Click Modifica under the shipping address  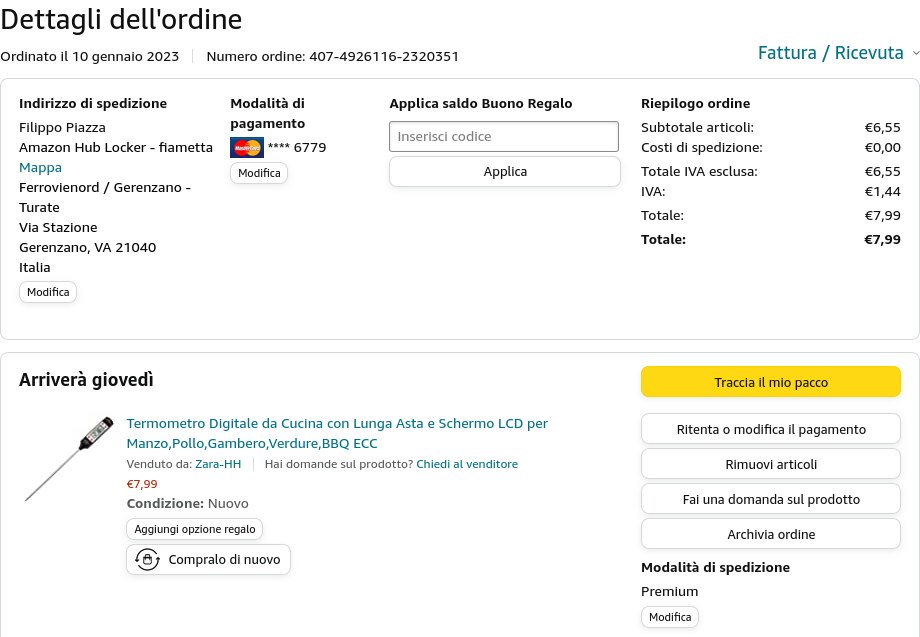48,292
